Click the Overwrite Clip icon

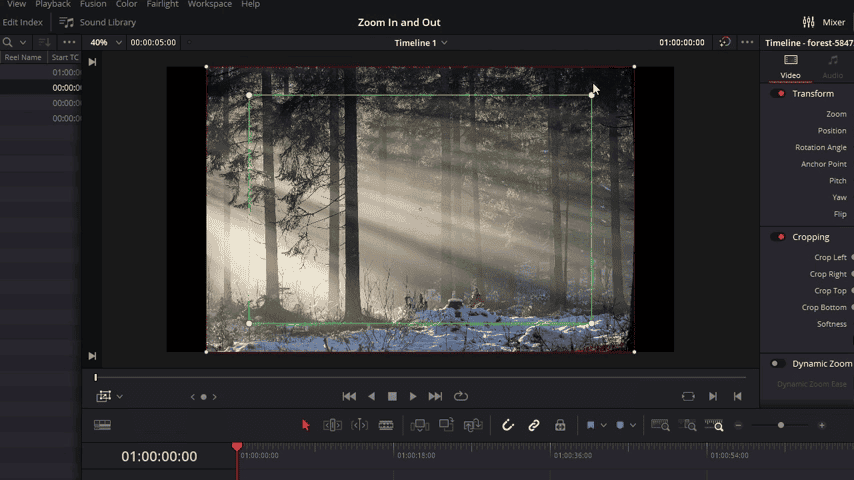(446, 424)
